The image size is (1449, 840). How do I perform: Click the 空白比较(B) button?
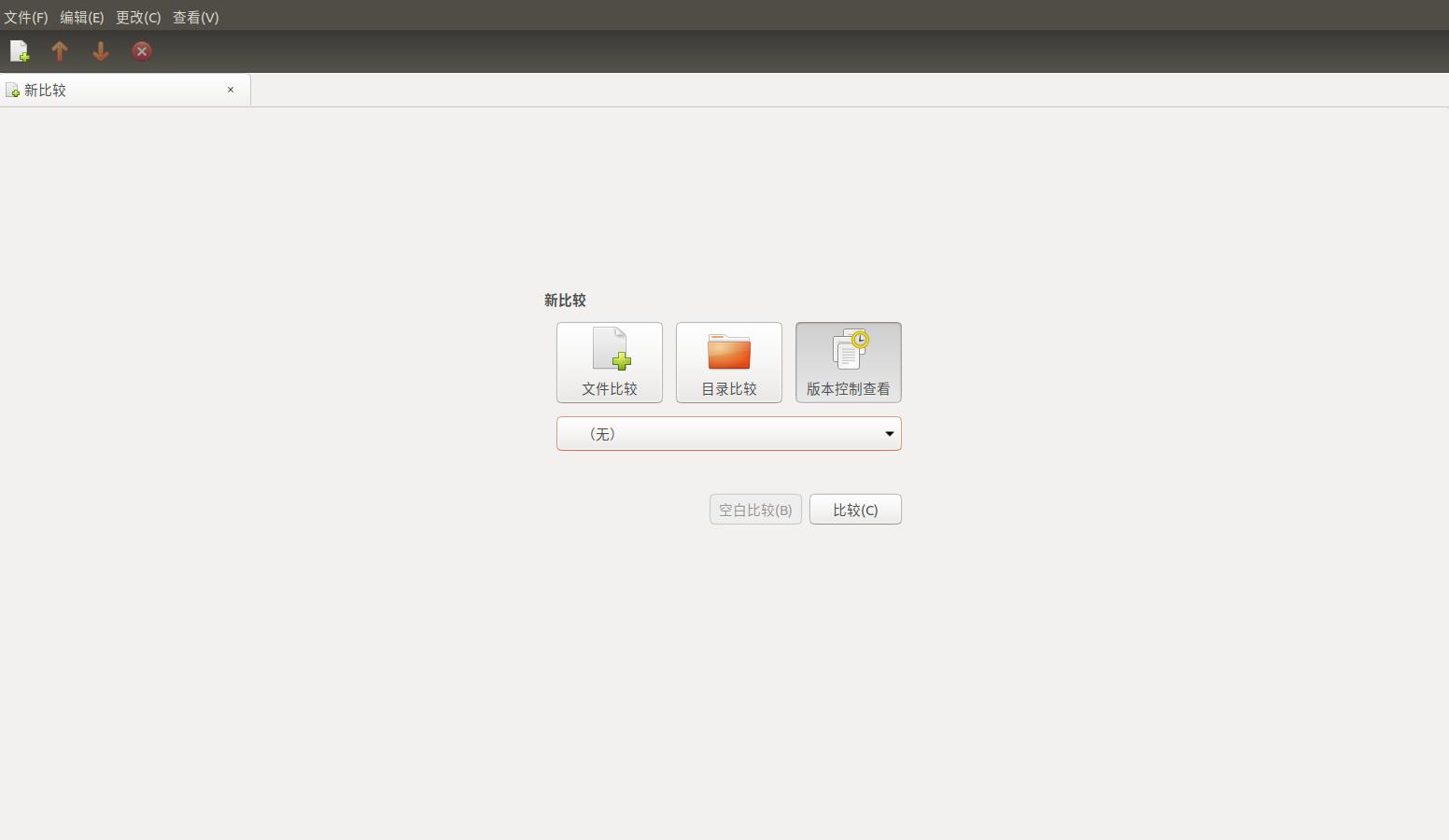(754, 510)
